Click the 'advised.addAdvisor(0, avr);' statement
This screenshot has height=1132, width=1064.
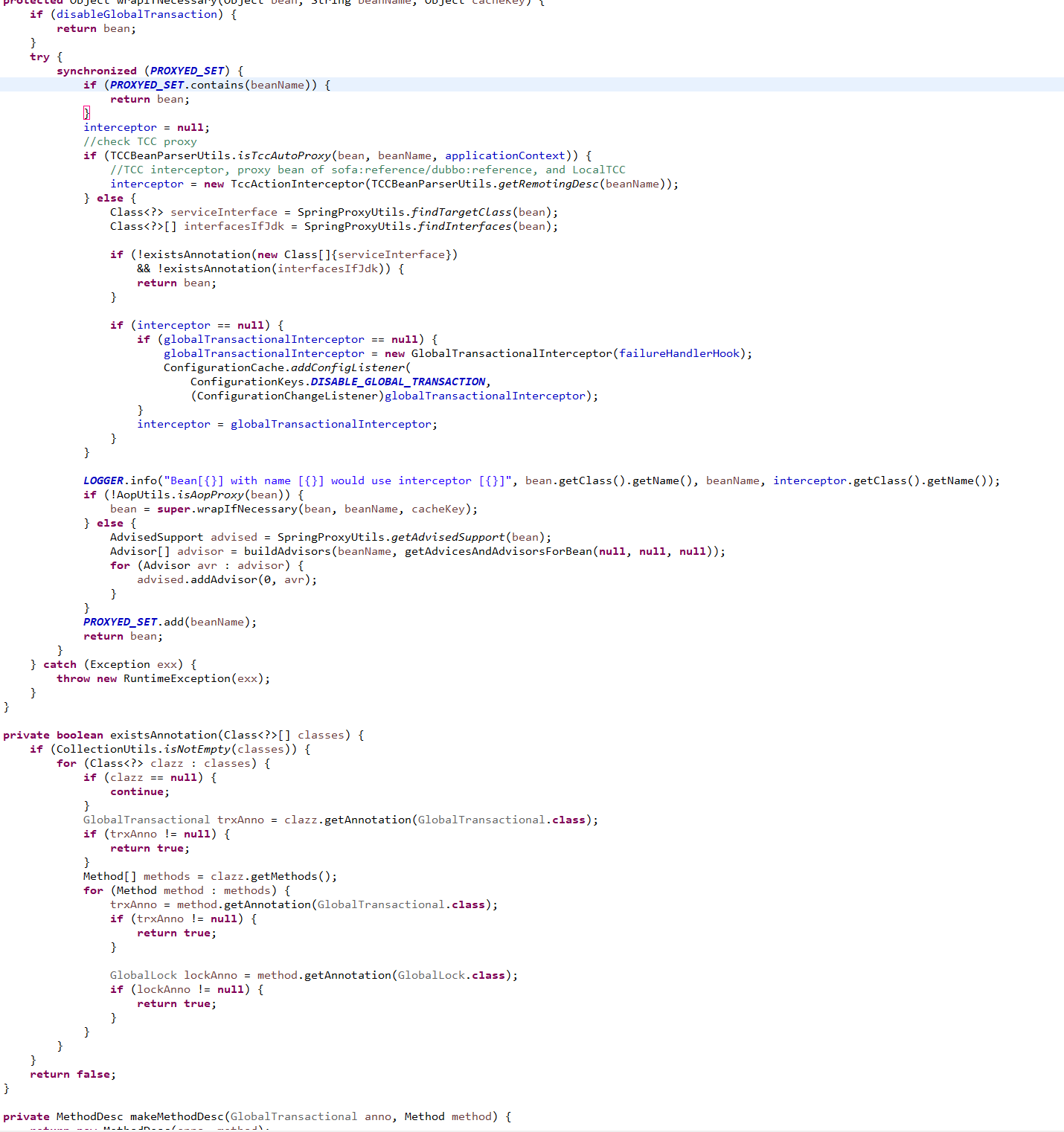point(227,579)
